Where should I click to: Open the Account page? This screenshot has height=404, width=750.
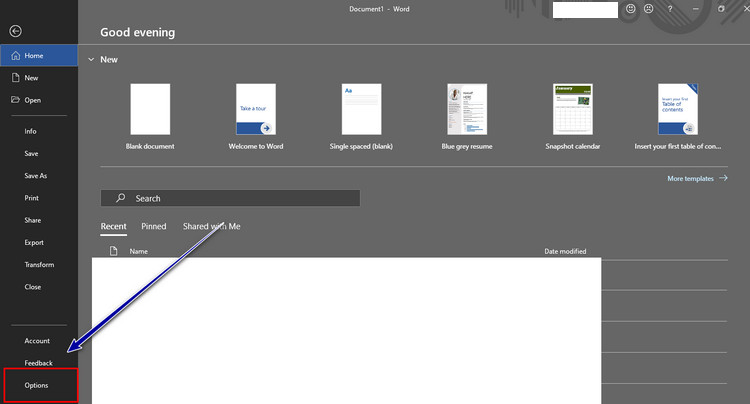click(x=37, y=341)
